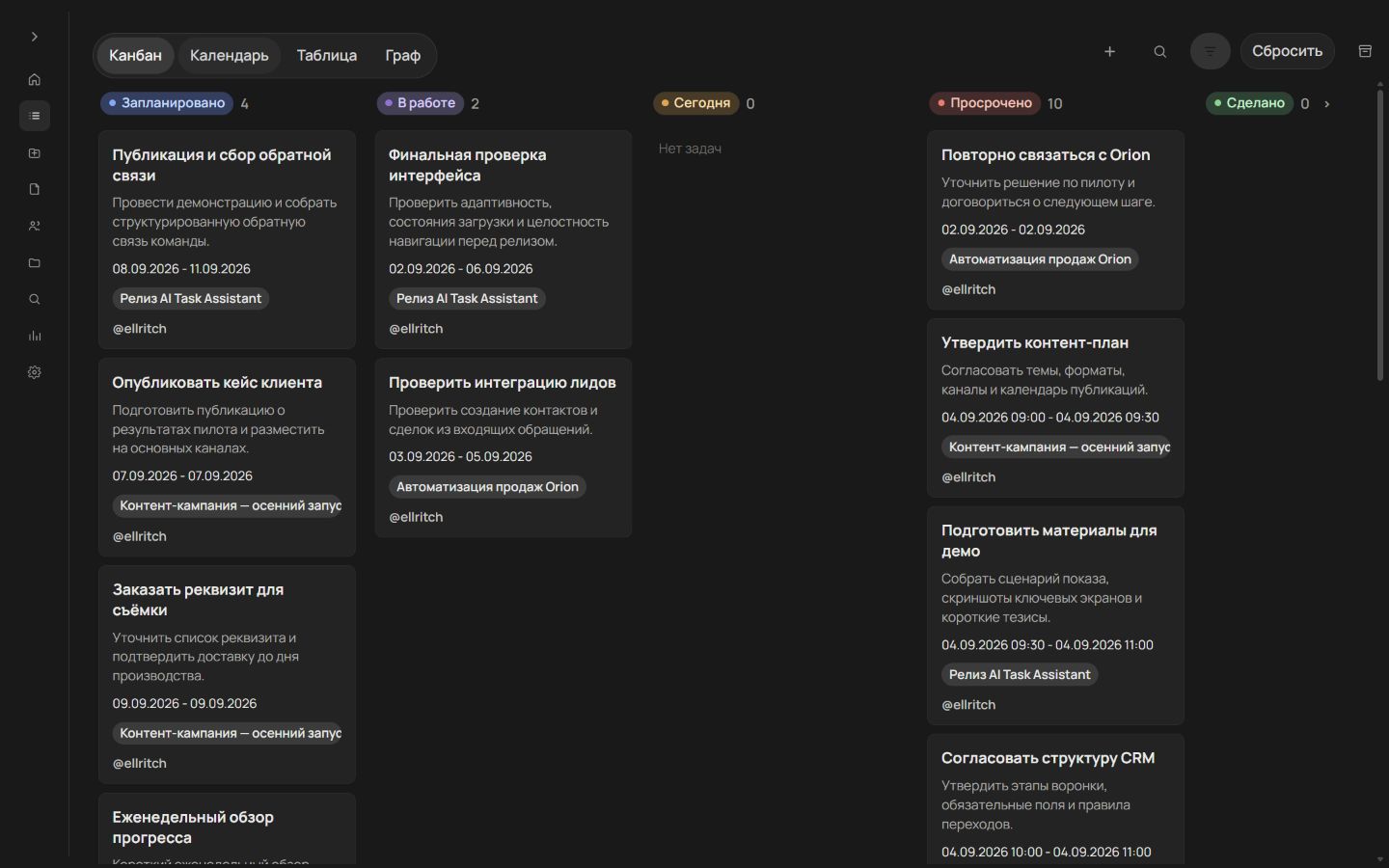This screenshot has height=868, width=1389.
Task: Expand the Сделано column chevron
Action: point(1327,103)
